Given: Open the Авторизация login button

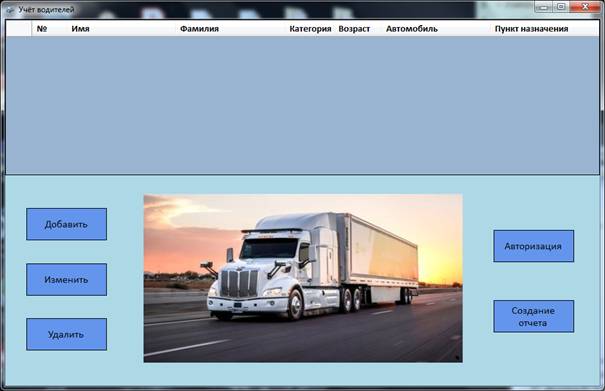Looking at the screenshot, I should click(x=534, y=246).
